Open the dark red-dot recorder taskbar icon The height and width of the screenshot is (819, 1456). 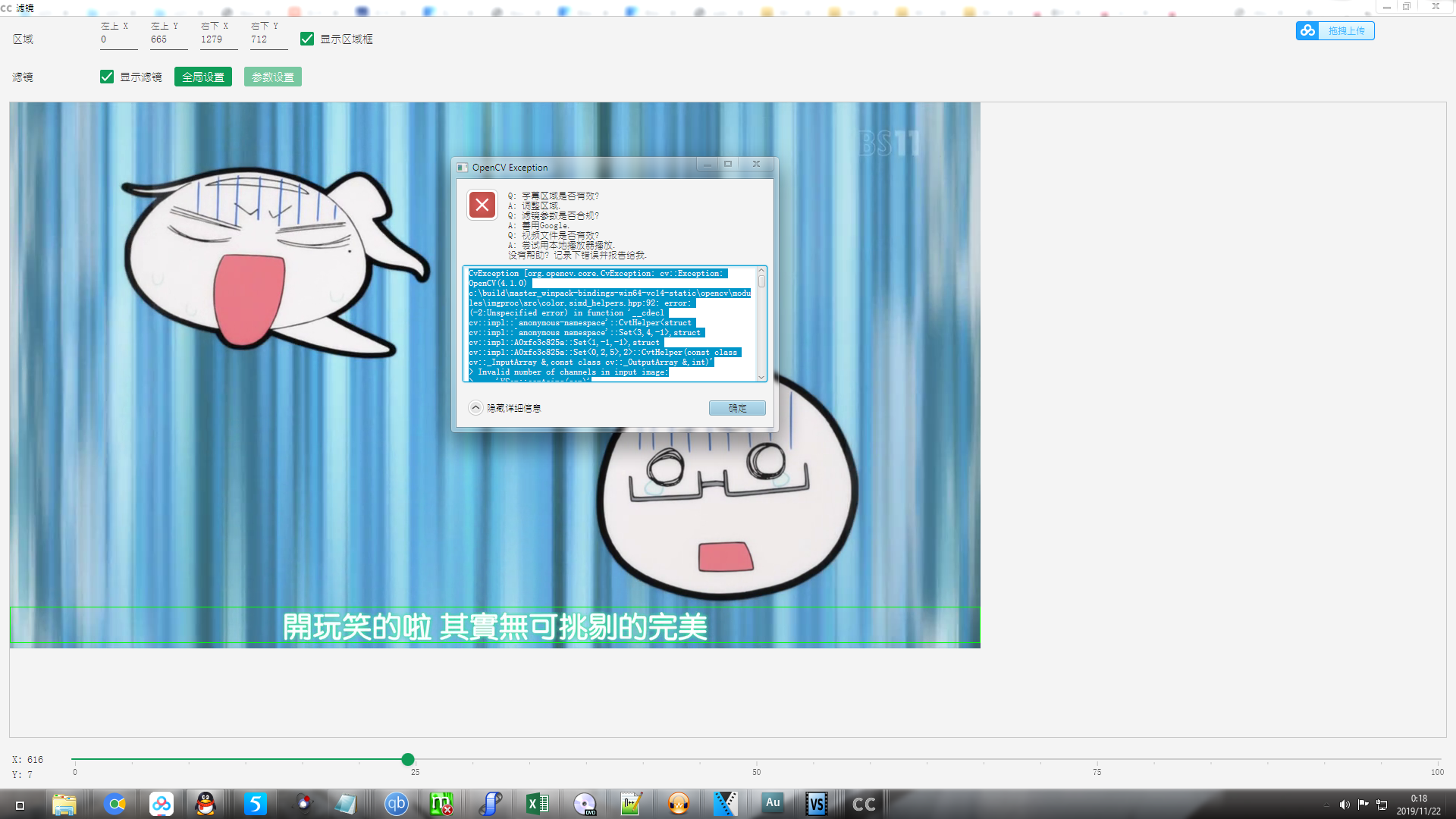tap(303, 804)
